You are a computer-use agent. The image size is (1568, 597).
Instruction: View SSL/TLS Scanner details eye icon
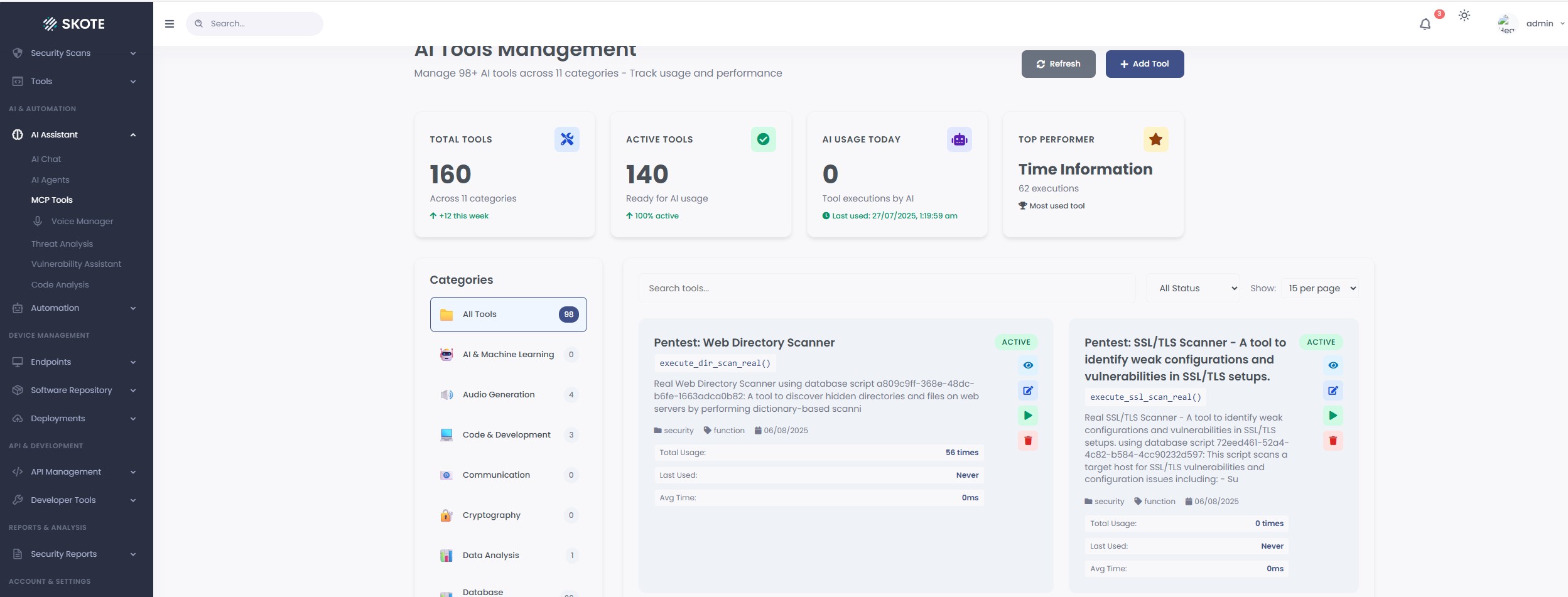tap(1333, 365)
